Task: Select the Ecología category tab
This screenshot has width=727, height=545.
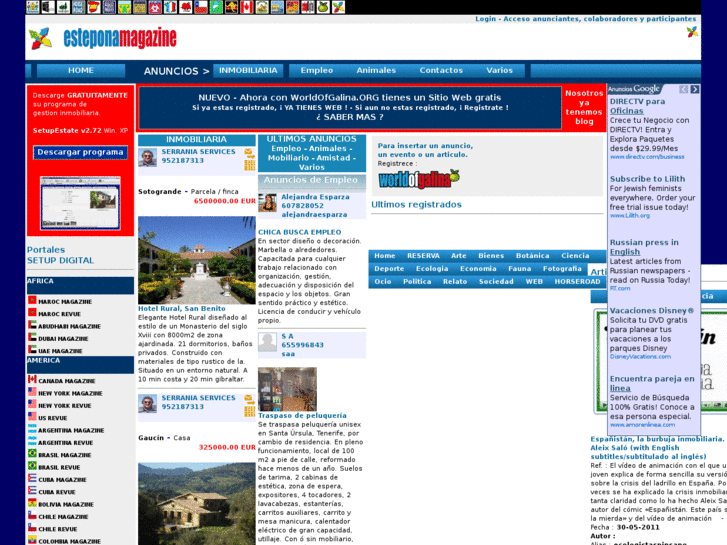Action: coord(432,269)
